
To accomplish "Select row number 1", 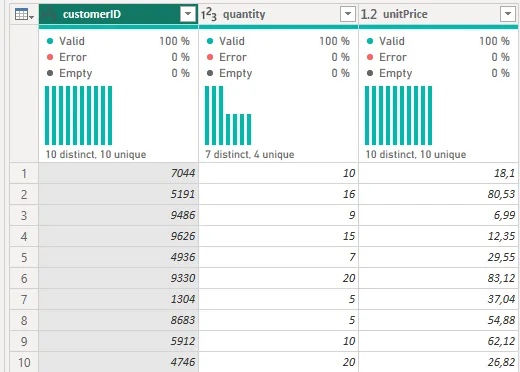I will [x=24, y=173].
